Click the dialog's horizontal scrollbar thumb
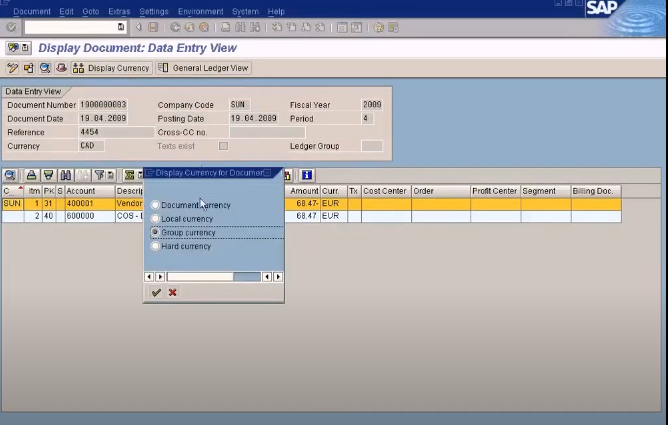The height and width of the screenshot is (425, 668). point(200,277)
